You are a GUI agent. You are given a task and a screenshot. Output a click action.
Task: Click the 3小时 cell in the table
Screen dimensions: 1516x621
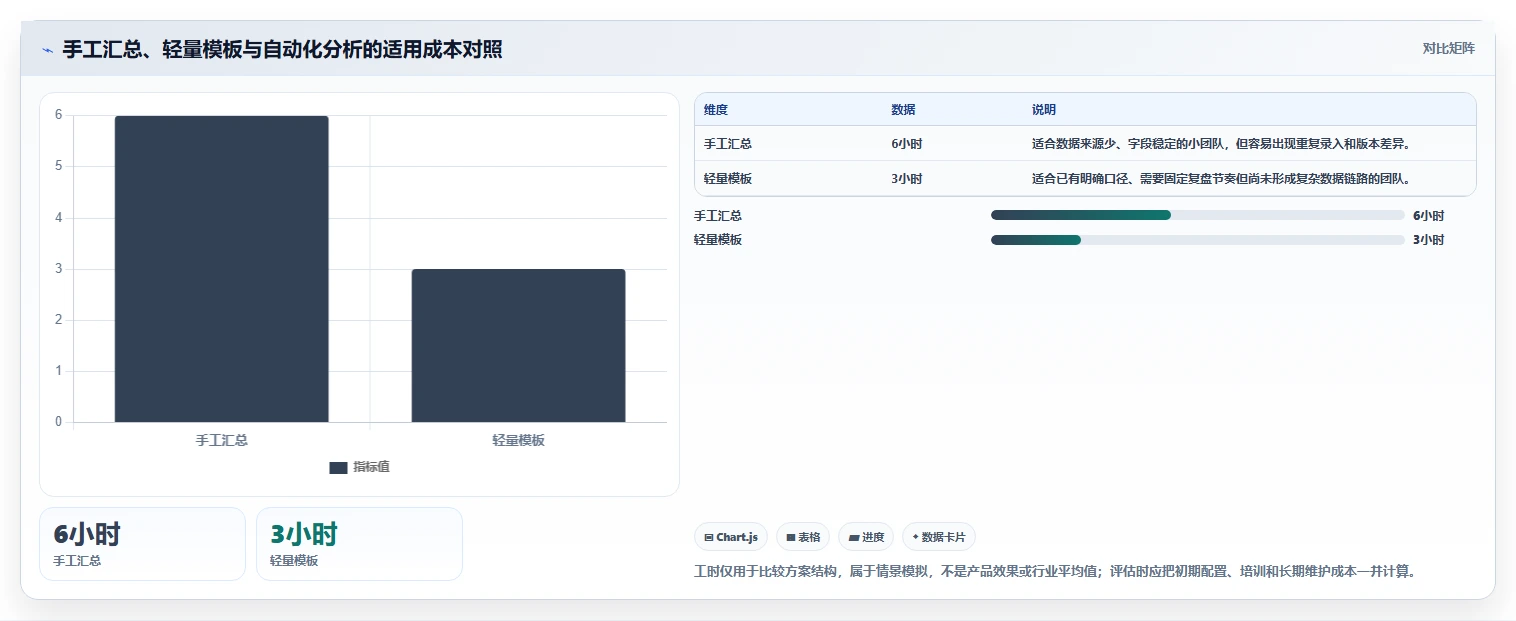907,179
